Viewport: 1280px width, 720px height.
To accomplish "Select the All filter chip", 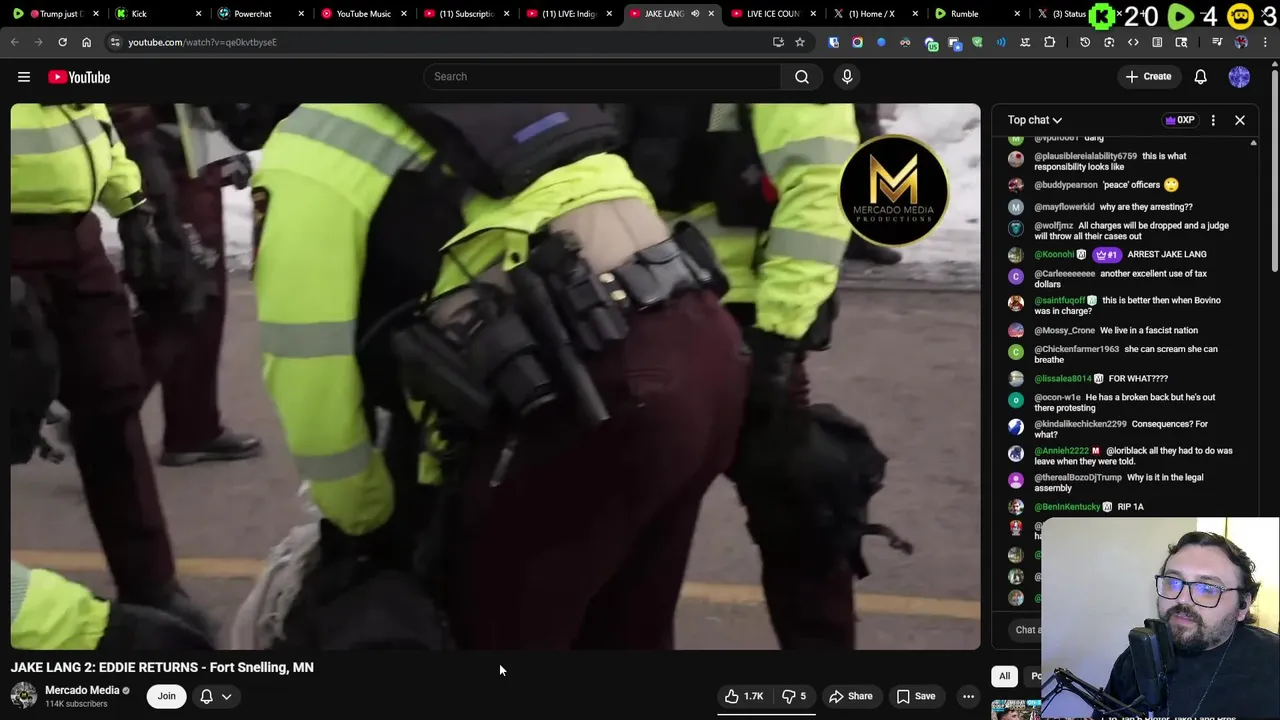I will [1005, 676].
